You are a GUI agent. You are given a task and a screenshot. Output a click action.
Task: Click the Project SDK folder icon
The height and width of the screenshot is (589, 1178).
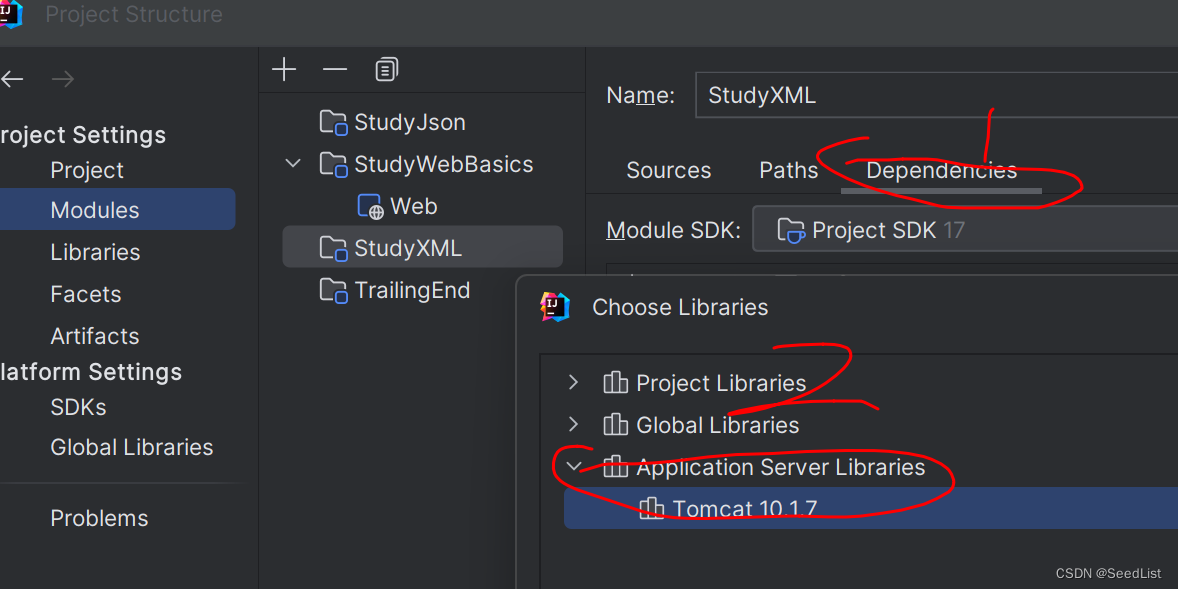[x=791, y=230]
